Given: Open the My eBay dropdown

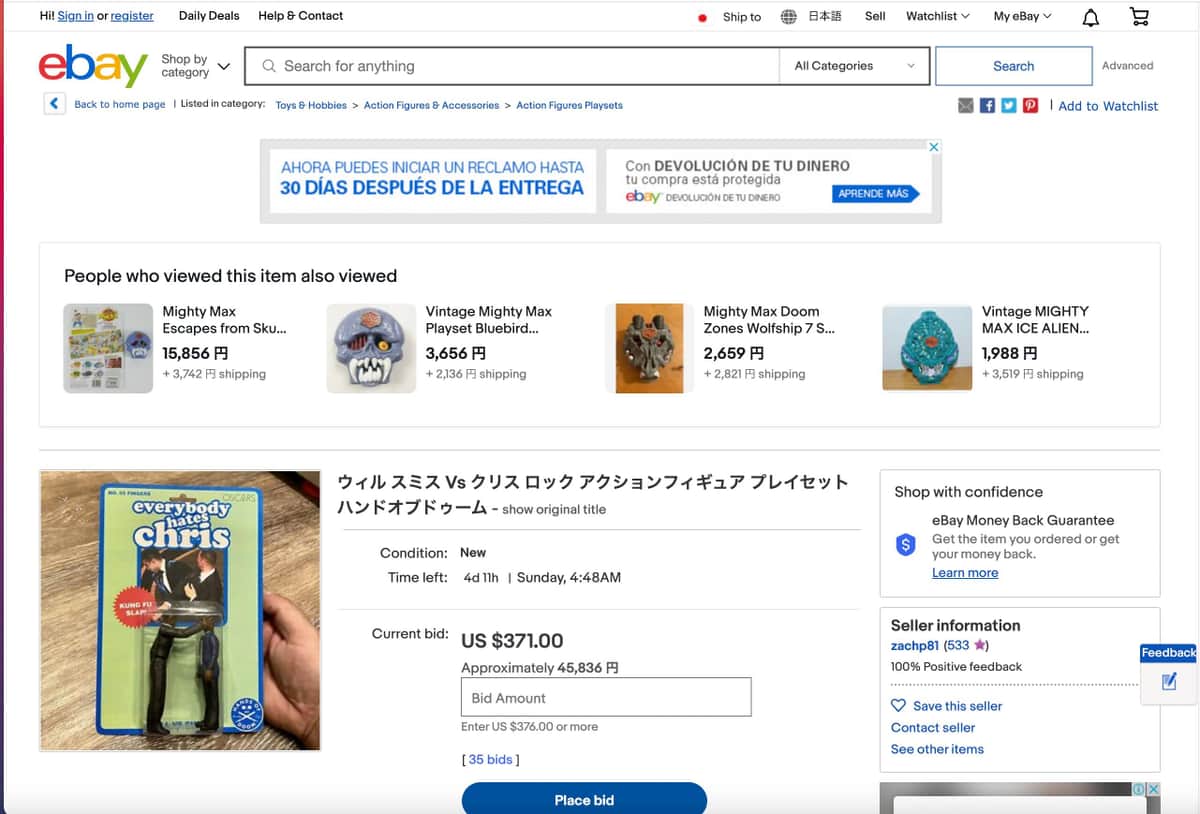Looking at the screenshot, I should click(x=1020, y=16).
